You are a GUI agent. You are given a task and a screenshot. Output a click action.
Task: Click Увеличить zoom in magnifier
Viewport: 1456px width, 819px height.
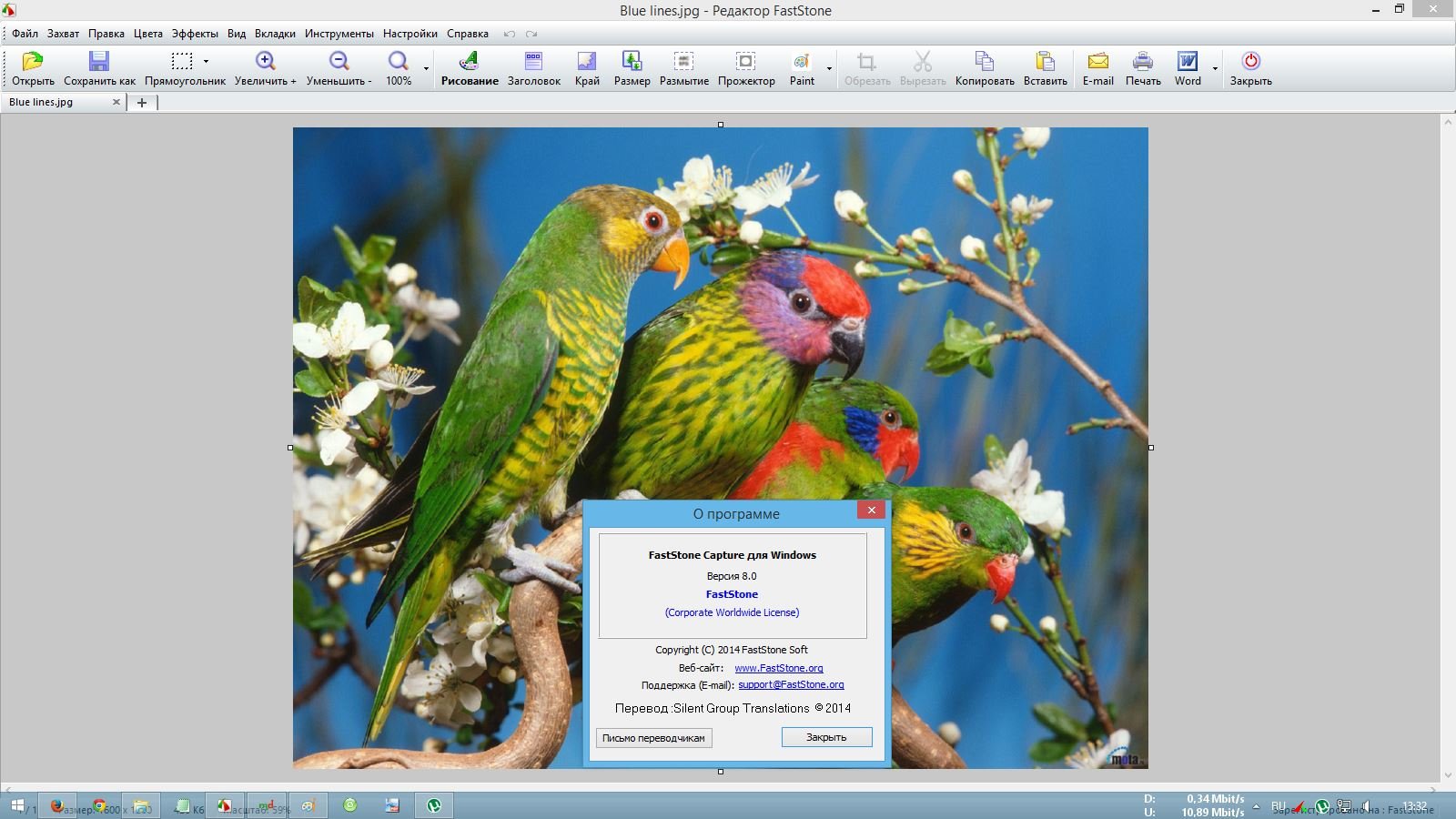click(x=265, y=62)
